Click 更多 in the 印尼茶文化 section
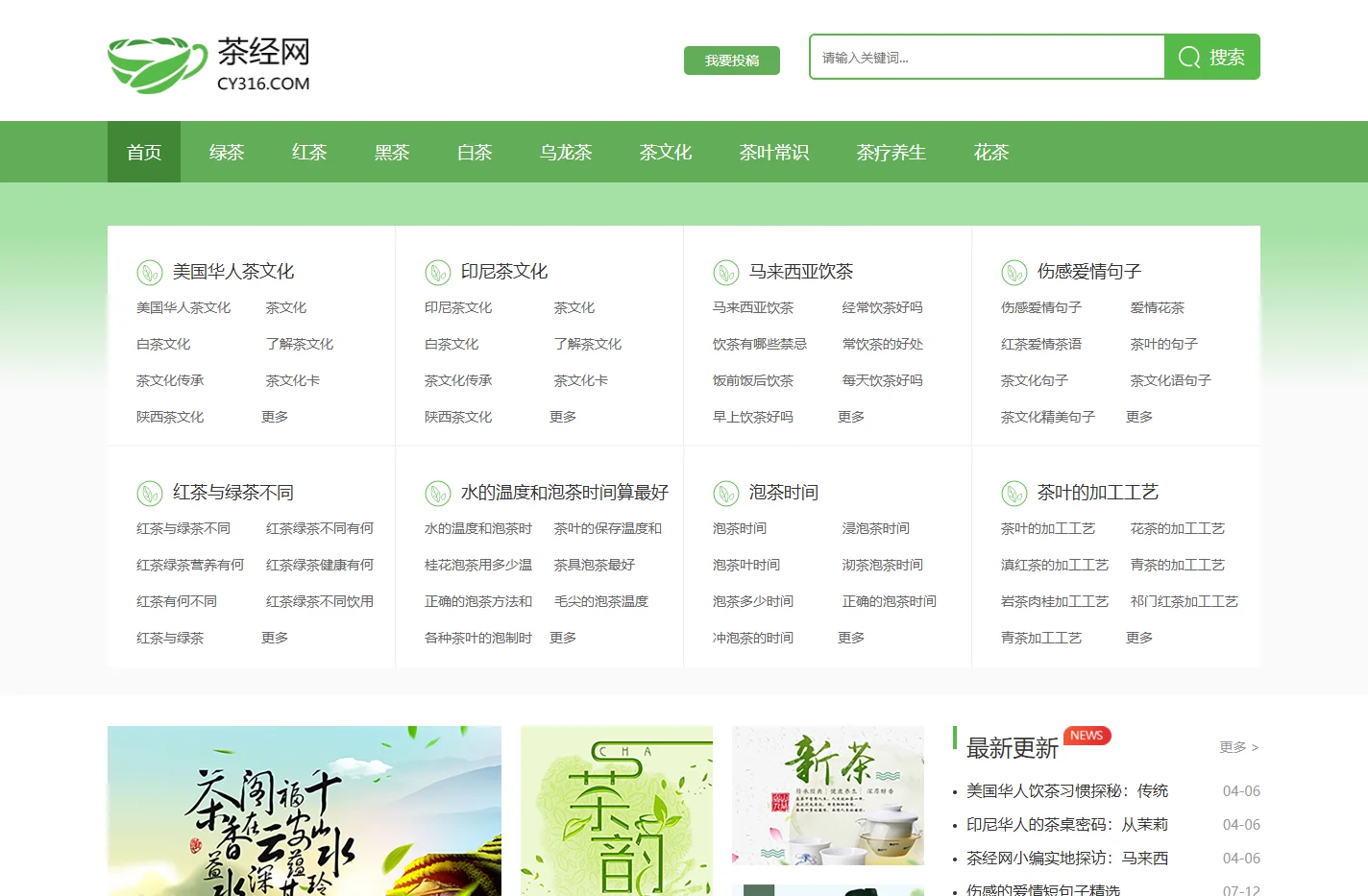 tap(563, 417)
